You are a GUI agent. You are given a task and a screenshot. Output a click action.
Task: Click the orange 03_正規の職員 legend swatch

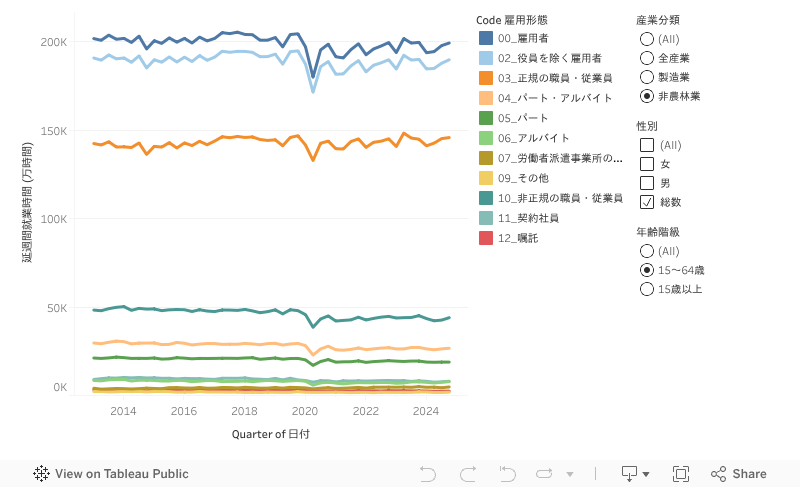click(486, 78)
